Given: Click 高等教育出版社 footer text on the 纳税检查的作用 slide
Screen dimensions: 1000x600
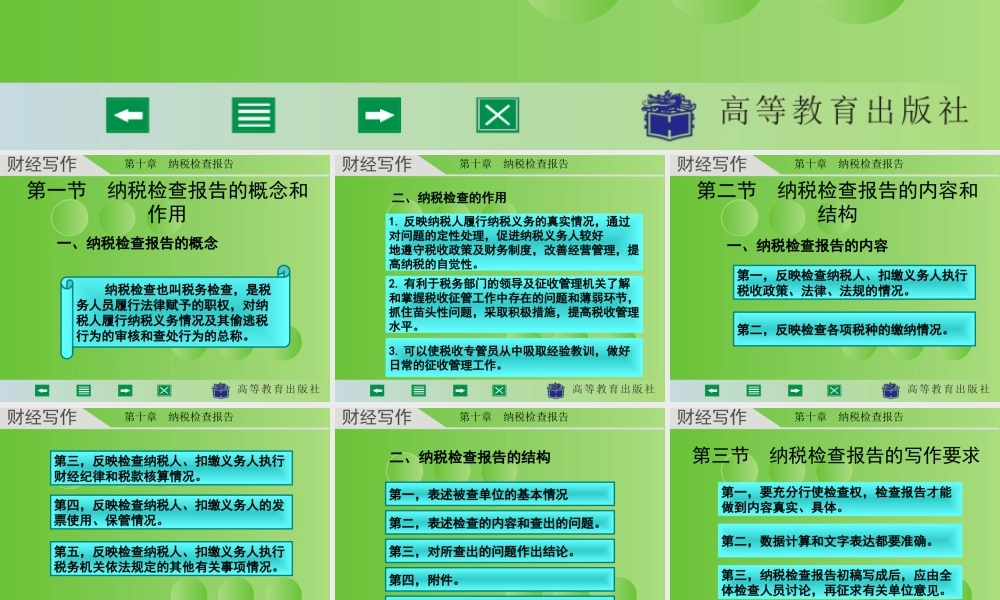Looking at the screenshot, I should (613, 389).
